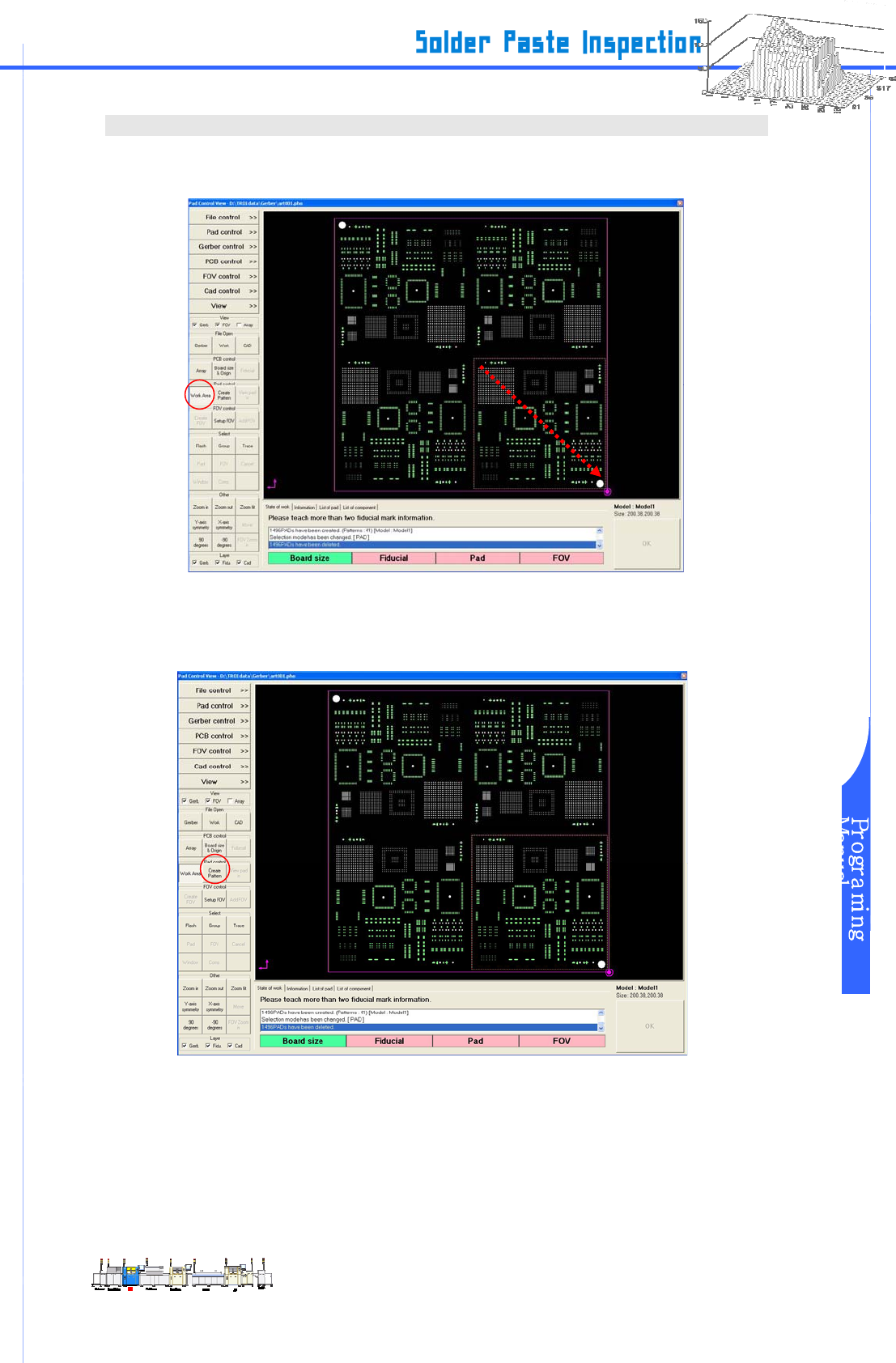Open the List of pad tab, lower window

(x=322, y=988)
